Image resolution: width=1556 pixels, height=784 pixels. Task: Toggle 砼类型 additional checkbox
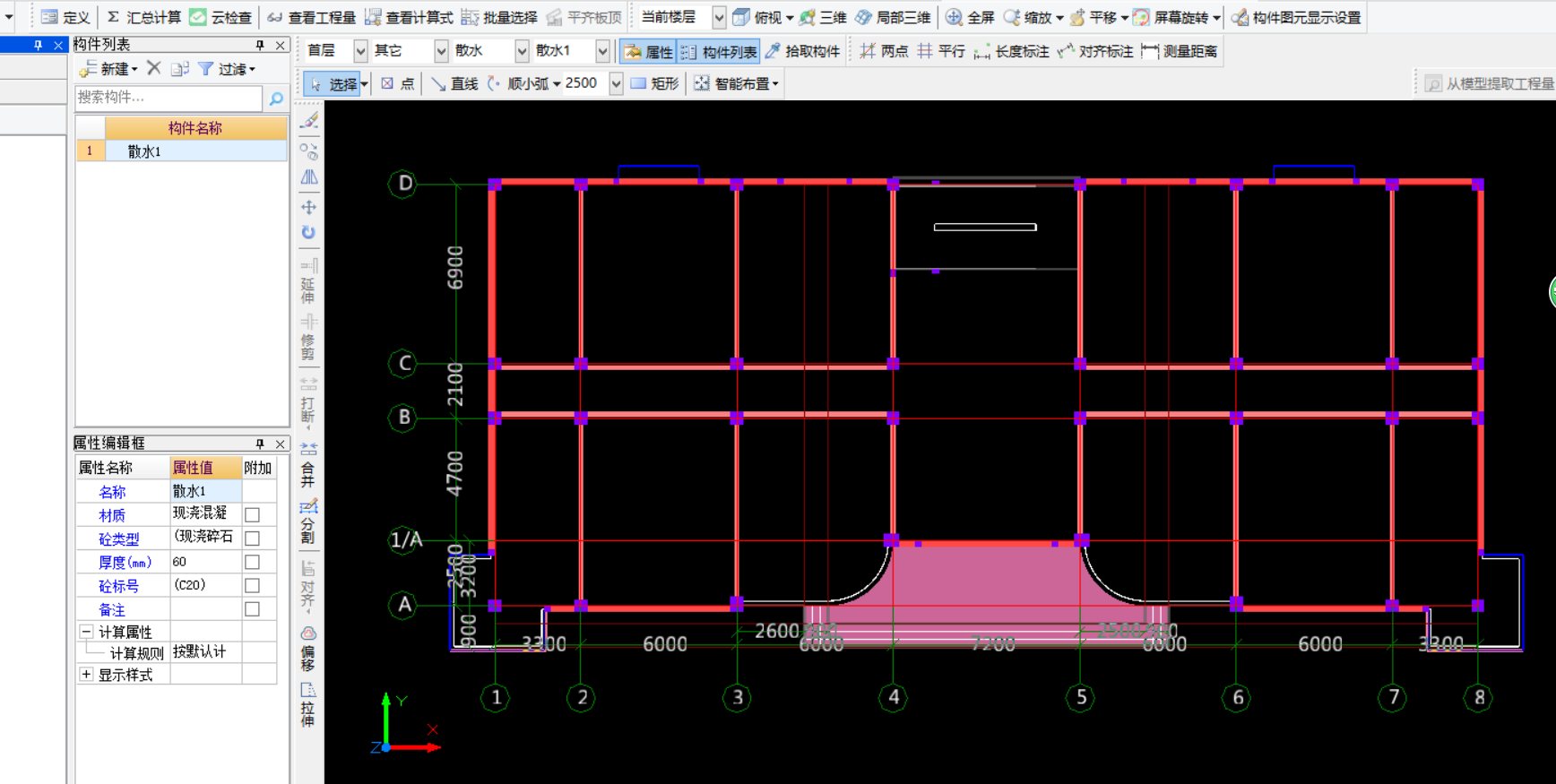click(253, 538)
